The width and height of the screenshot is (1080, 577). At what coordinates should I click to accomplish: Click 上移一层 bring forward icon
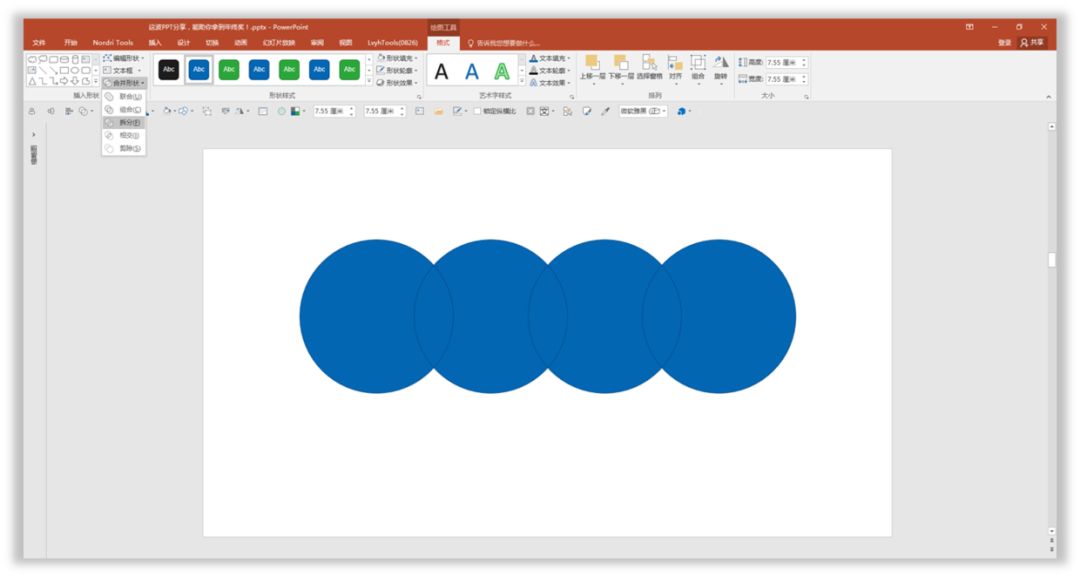point(592,63)
